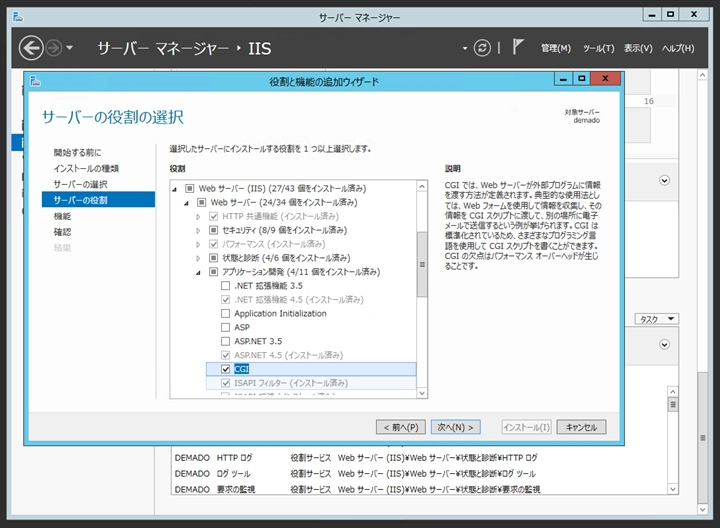The height and width of the screenshot is (528, 720).
Task: Select the 機能 wizard step
Action: tap(62, 216)
